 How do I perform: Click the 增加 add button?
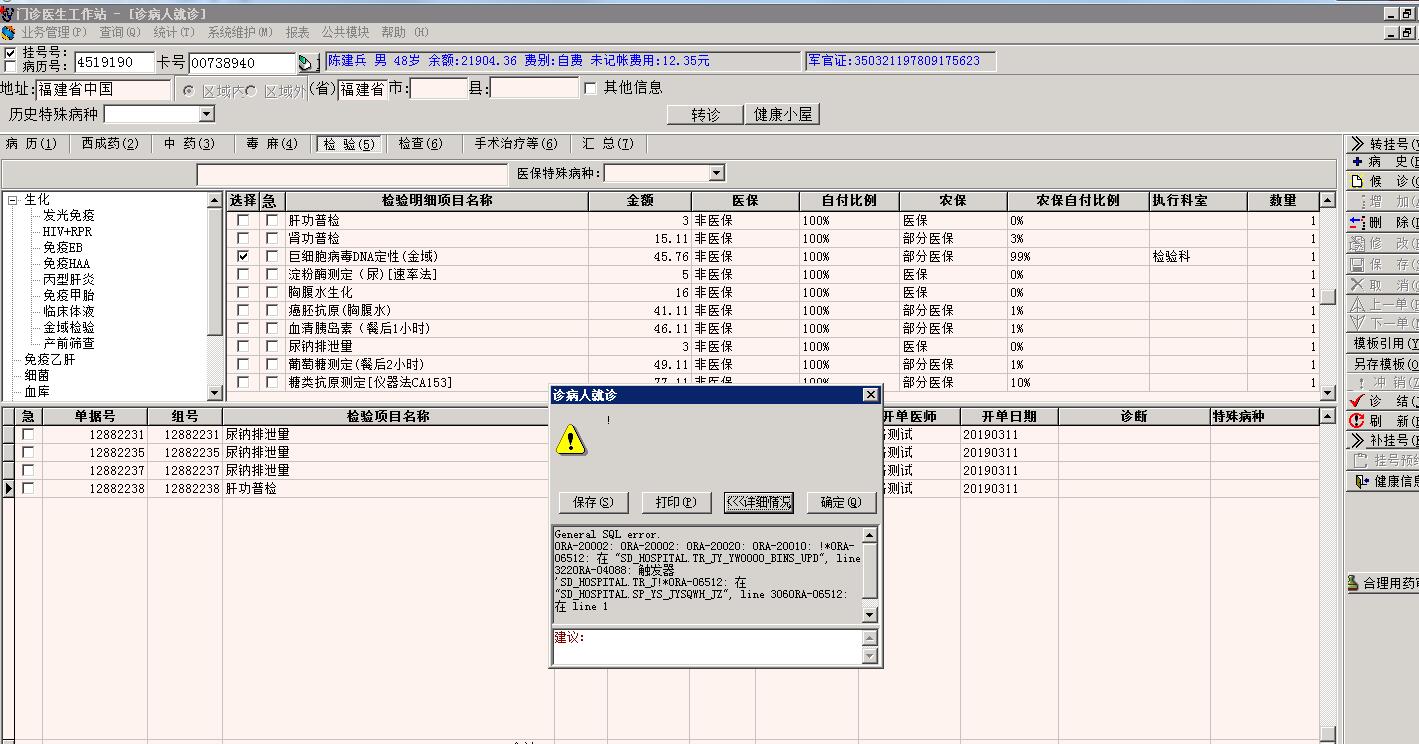coord(1383,202)
